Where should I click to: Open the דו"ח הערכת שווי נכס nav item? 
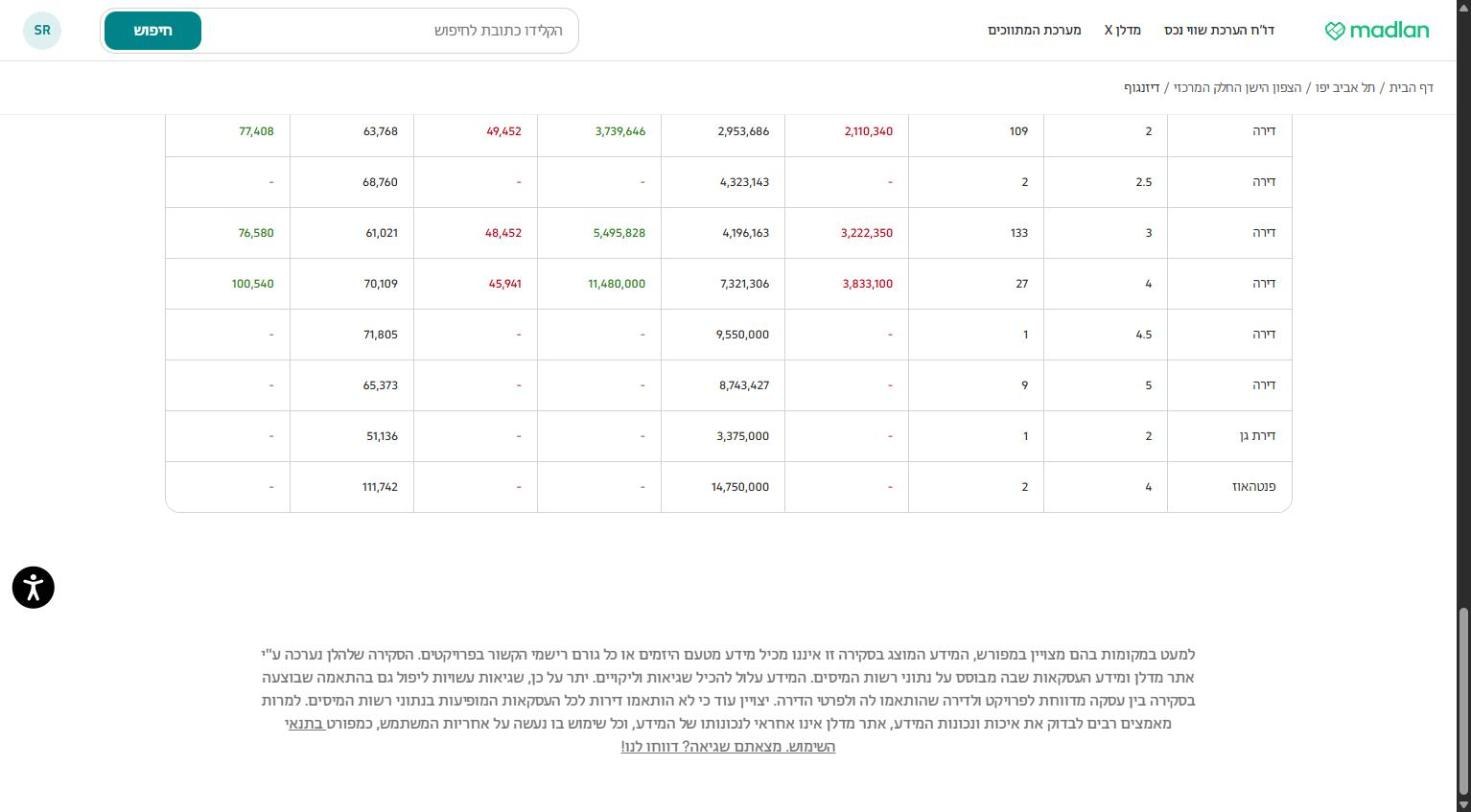[x=1219, y=31]
